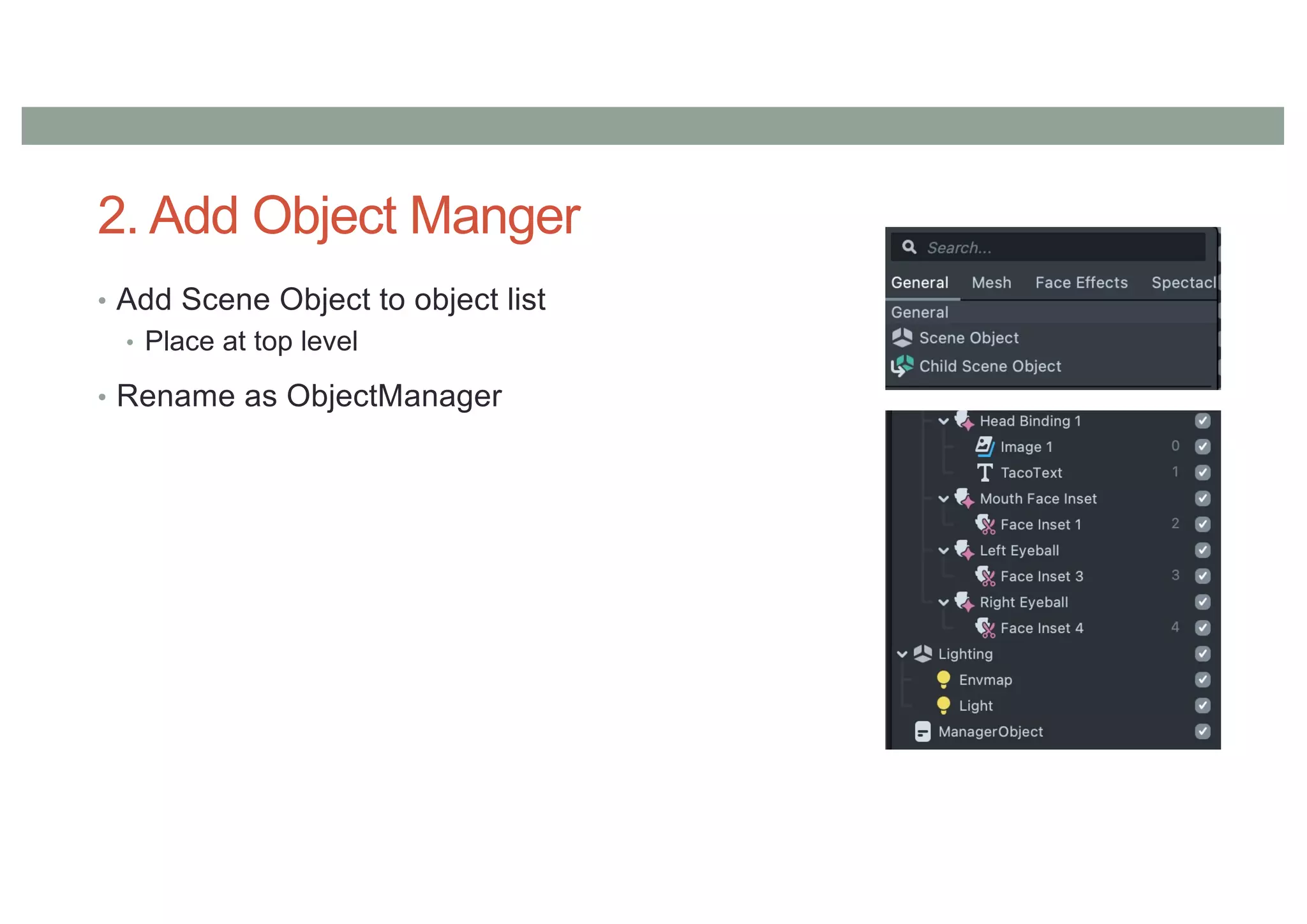The width and height of the screenshot is (1307, 924).
Task: Click the ManagerObject icon
Action: 923,731
